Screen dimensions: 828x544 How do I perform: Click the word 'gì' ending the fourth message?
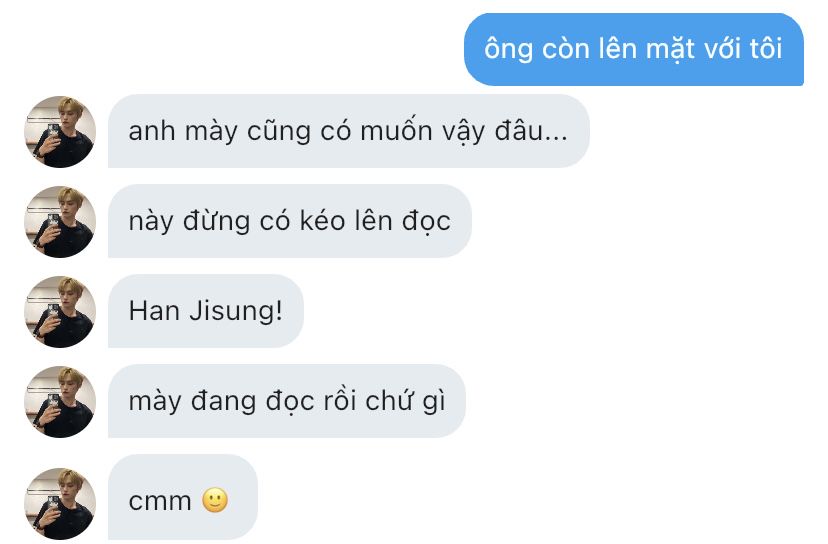pyautogui.click(x=434, y=401)
